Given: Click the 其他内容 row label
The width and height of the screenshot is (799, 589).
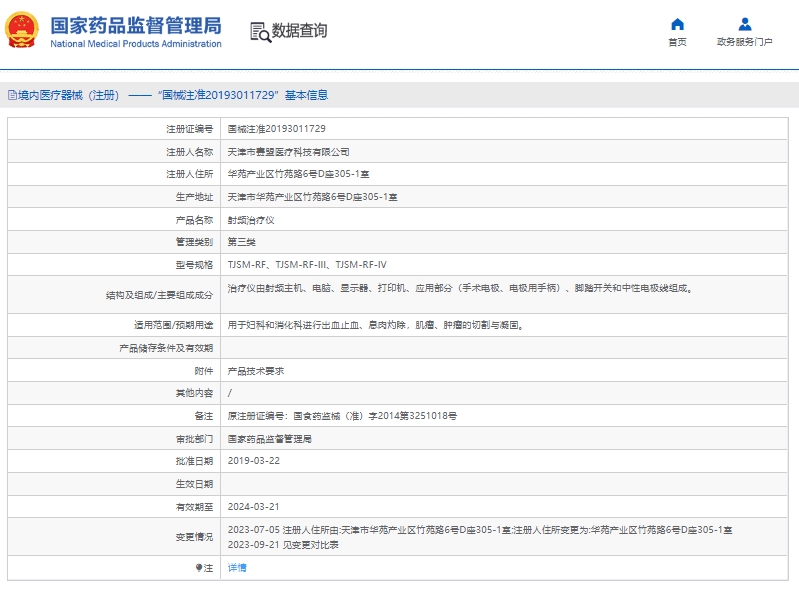Looking at the screenshot, I should point(194,393).
